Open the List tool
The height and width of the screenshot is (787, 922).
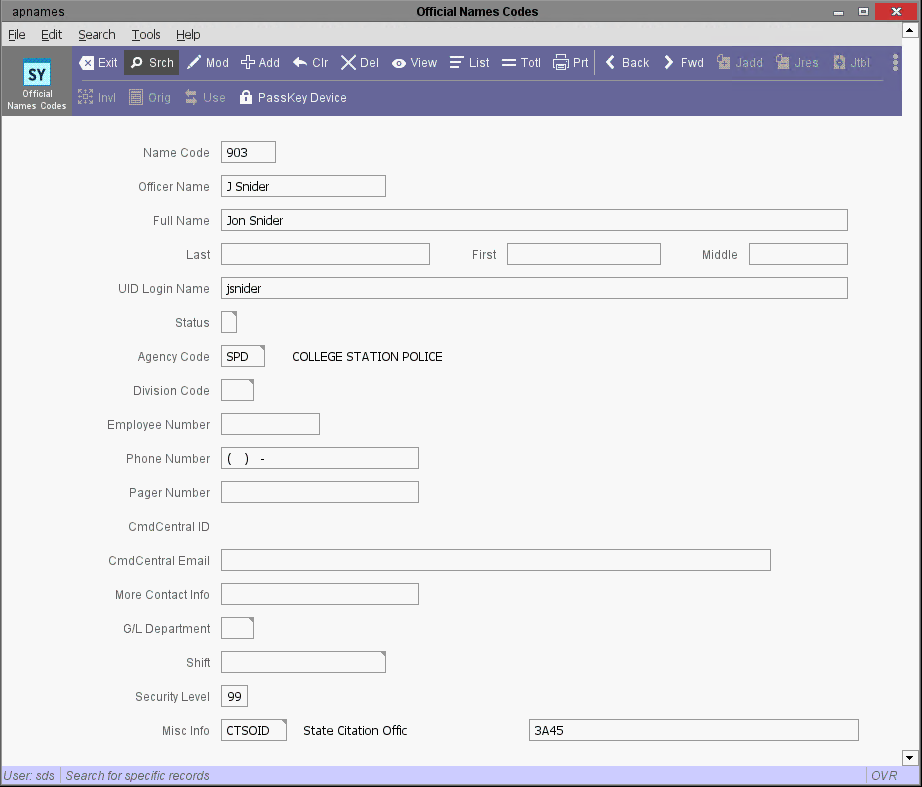tap(469, 62)
